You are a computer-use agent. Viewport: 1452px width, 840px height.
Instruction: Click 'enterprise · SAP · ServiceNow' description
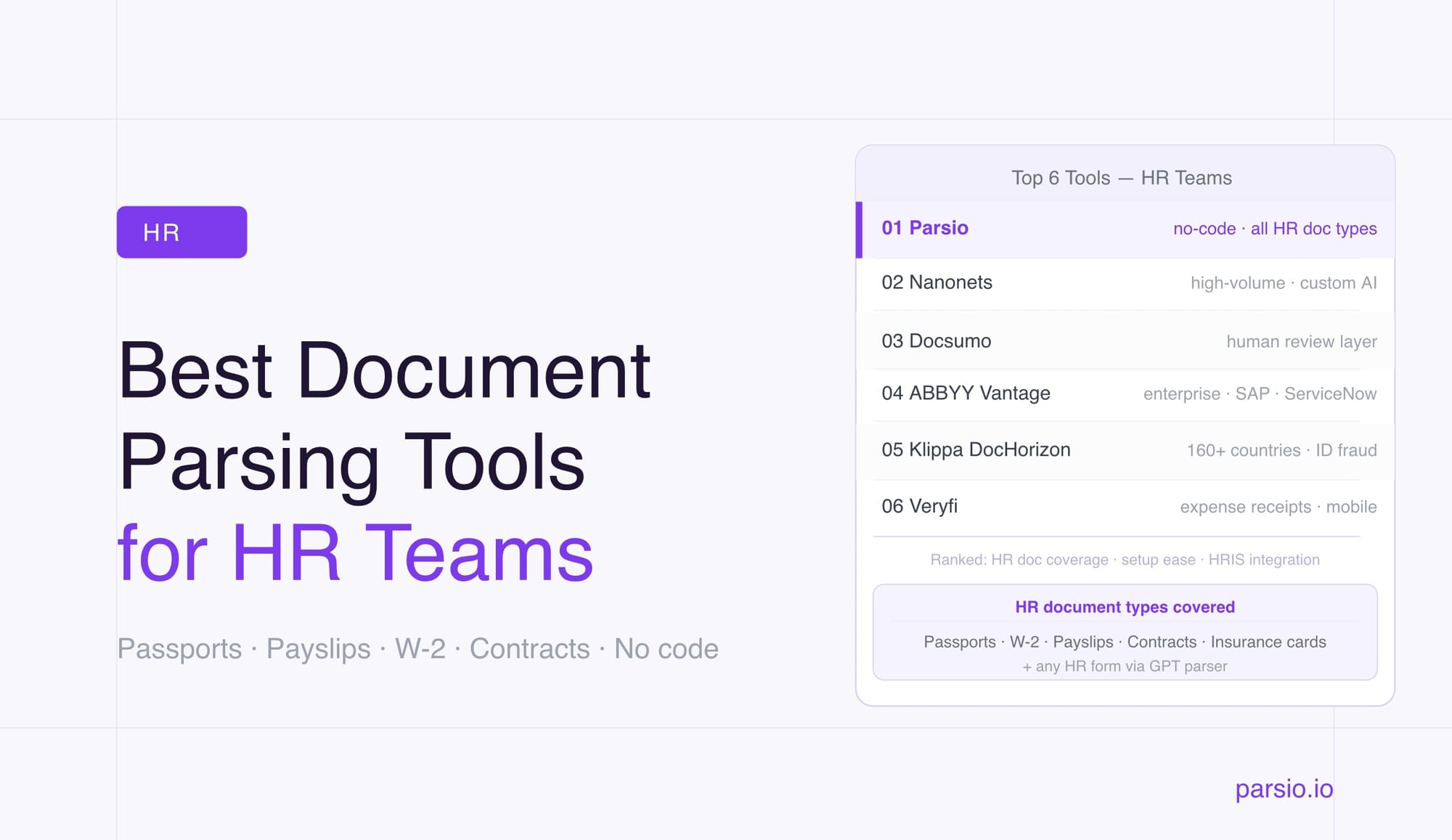tap(1260, 394)
